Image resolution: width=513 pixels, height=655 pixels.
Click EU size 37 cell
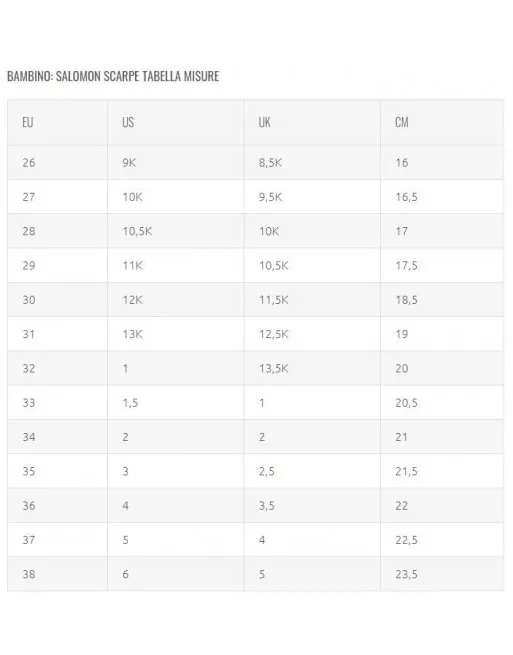(58, 540)
